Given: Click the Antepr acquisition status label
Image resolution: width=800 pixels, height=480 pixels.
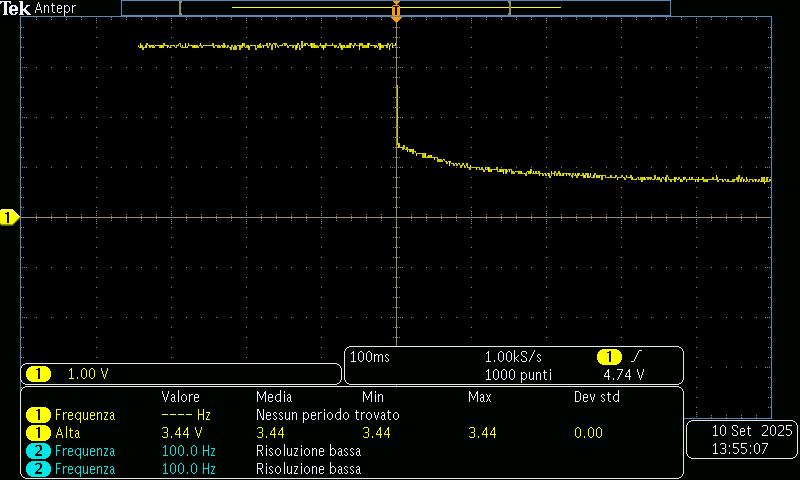Looking at the screenshot, I should click(x=56, y=8).
